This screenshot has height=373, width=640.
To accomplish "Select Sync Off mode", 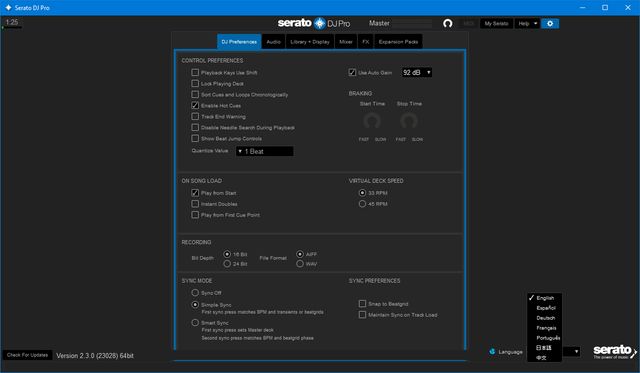I will [195, 293].
